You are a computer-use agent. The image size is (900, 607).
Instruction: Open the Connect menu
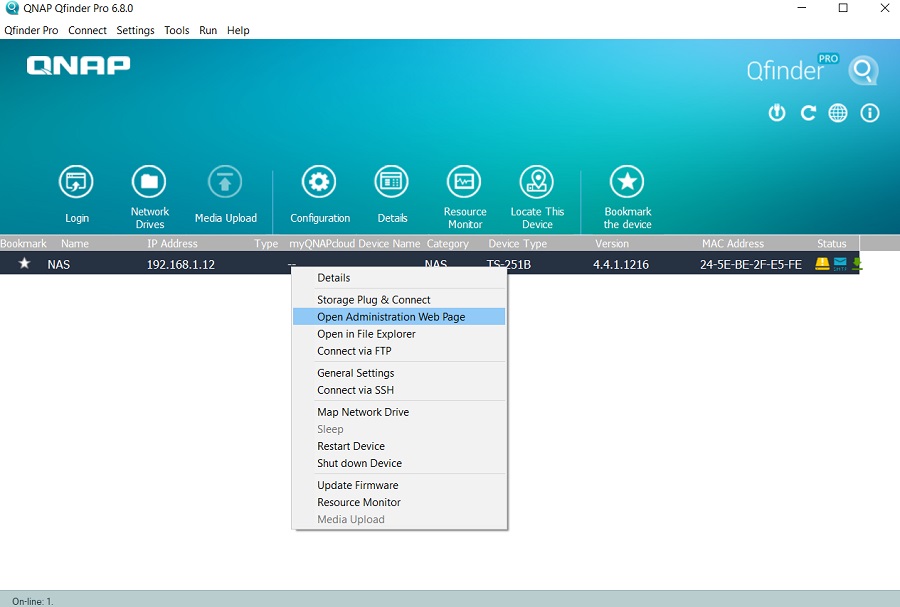pos(87,30)
